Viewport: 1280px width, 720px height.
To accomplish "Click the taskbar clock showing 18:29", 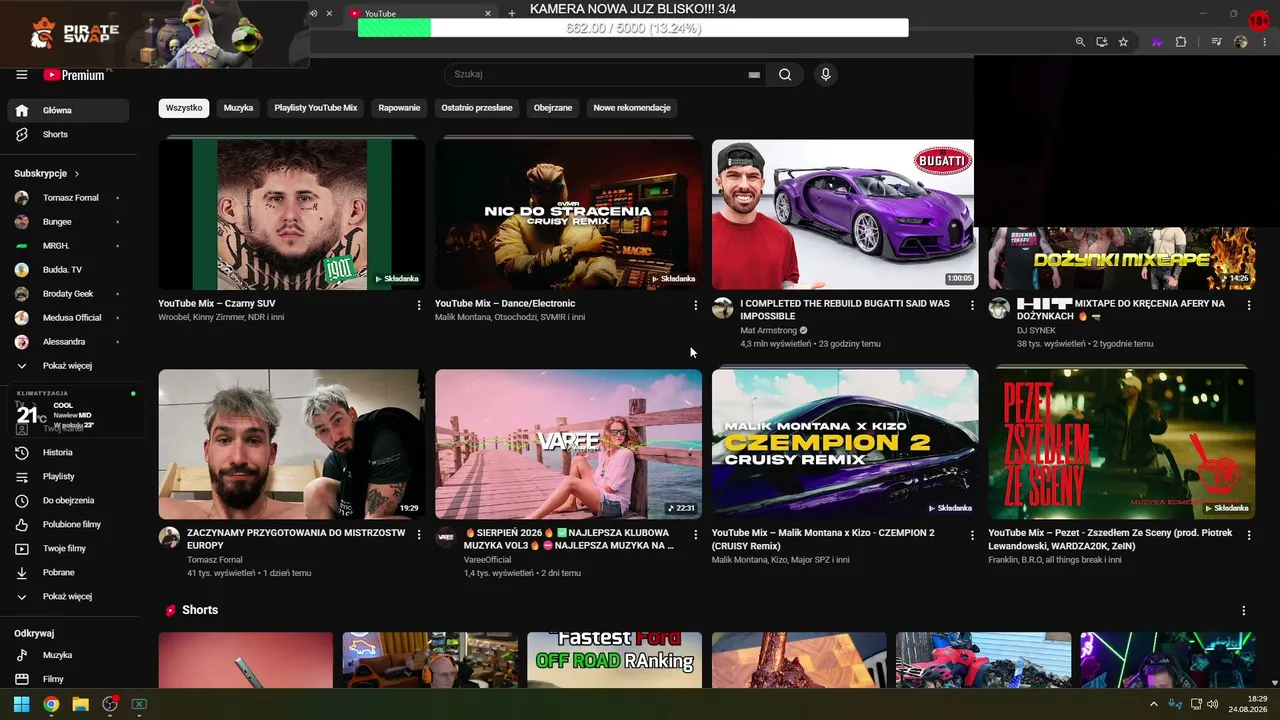I will coord(1249,704).
